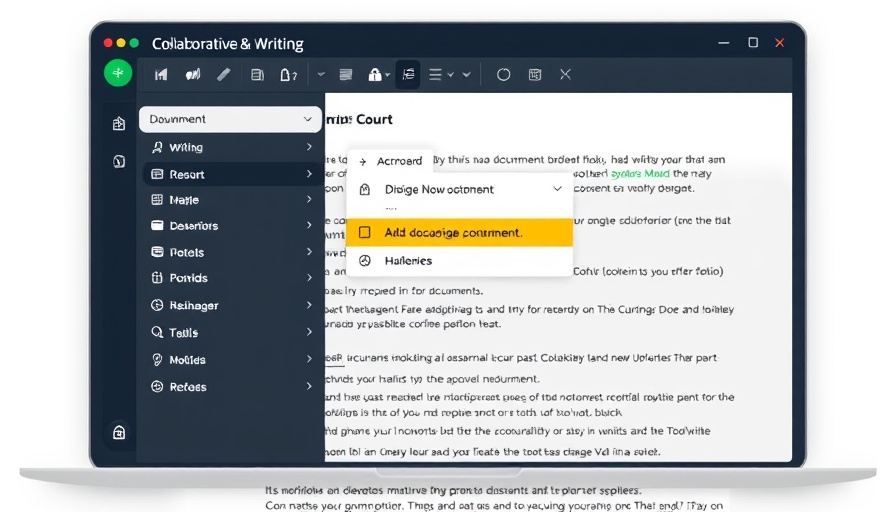Open the Desenors sidebar item
Image resolution: width=896 pixels, height=512 pixels.
coord(230,226)
